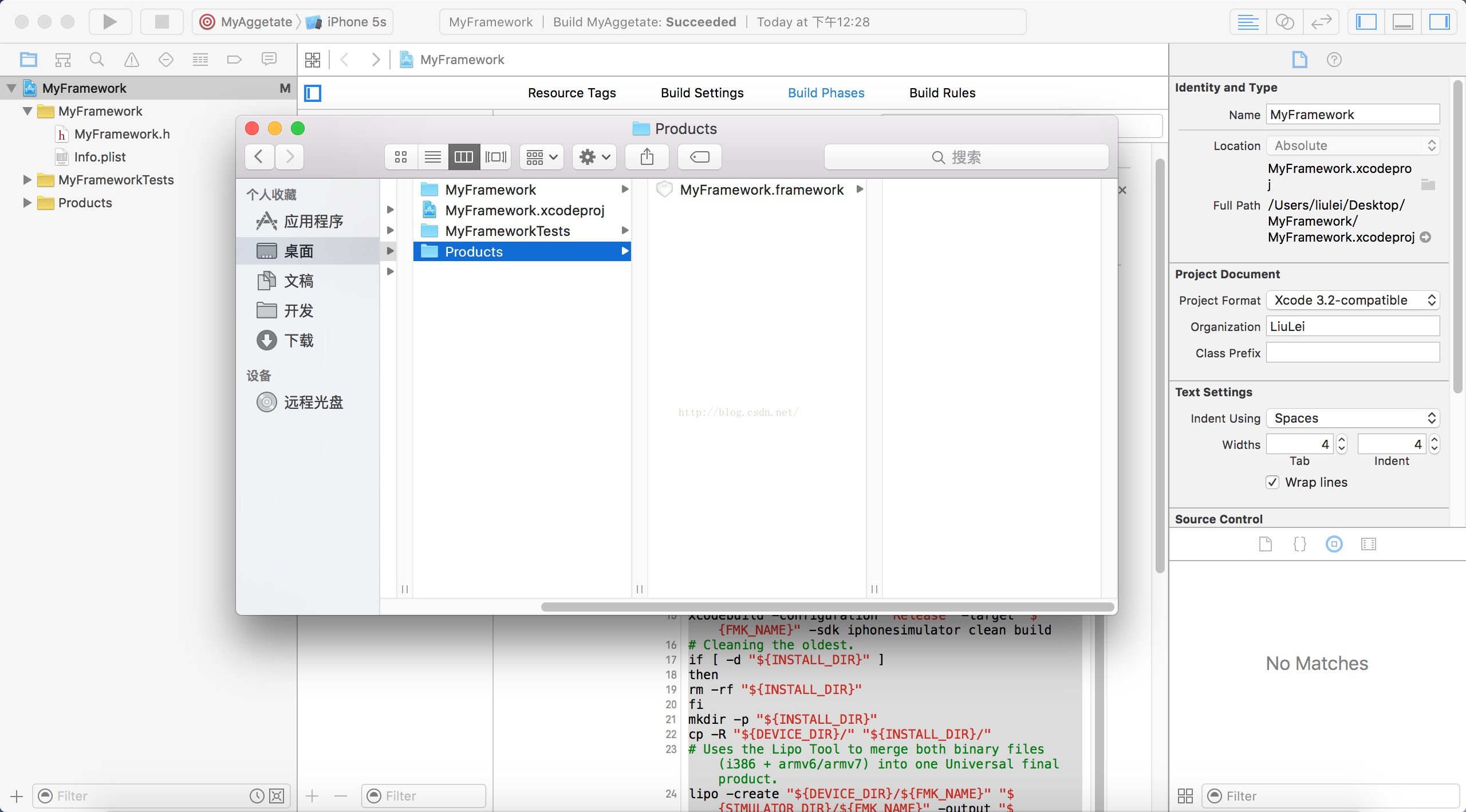
Task: Switch Finder to list view
Action: point(433,156)
